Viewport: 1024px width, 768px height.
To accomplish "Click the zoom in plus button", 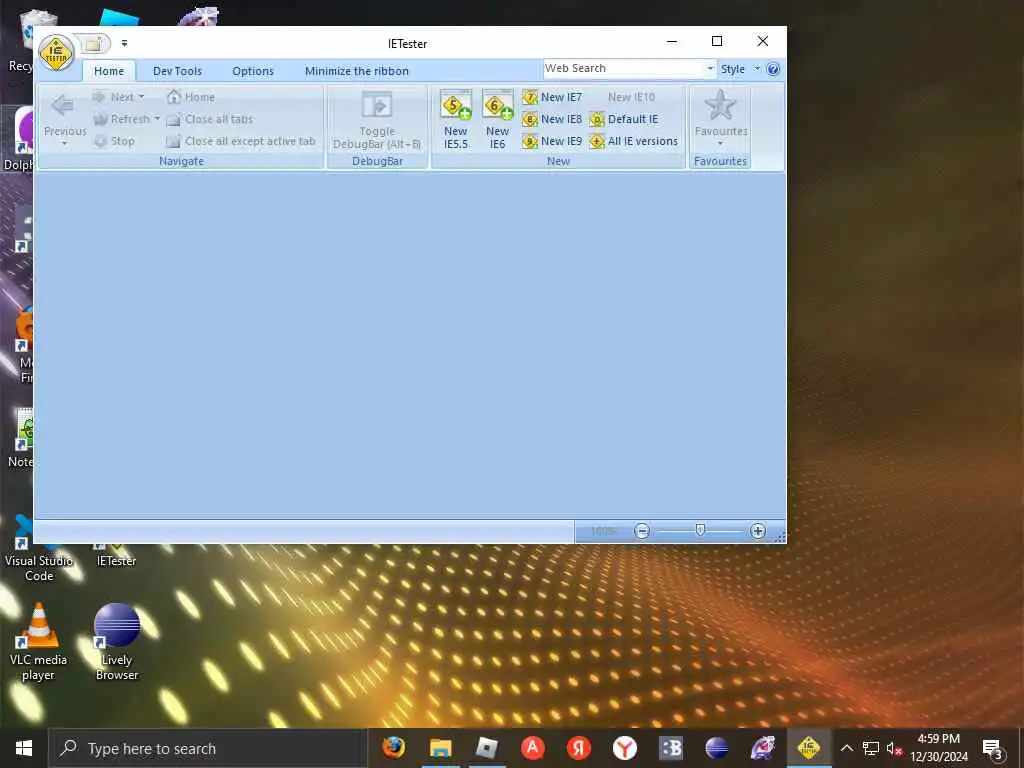I will point(758,531).
